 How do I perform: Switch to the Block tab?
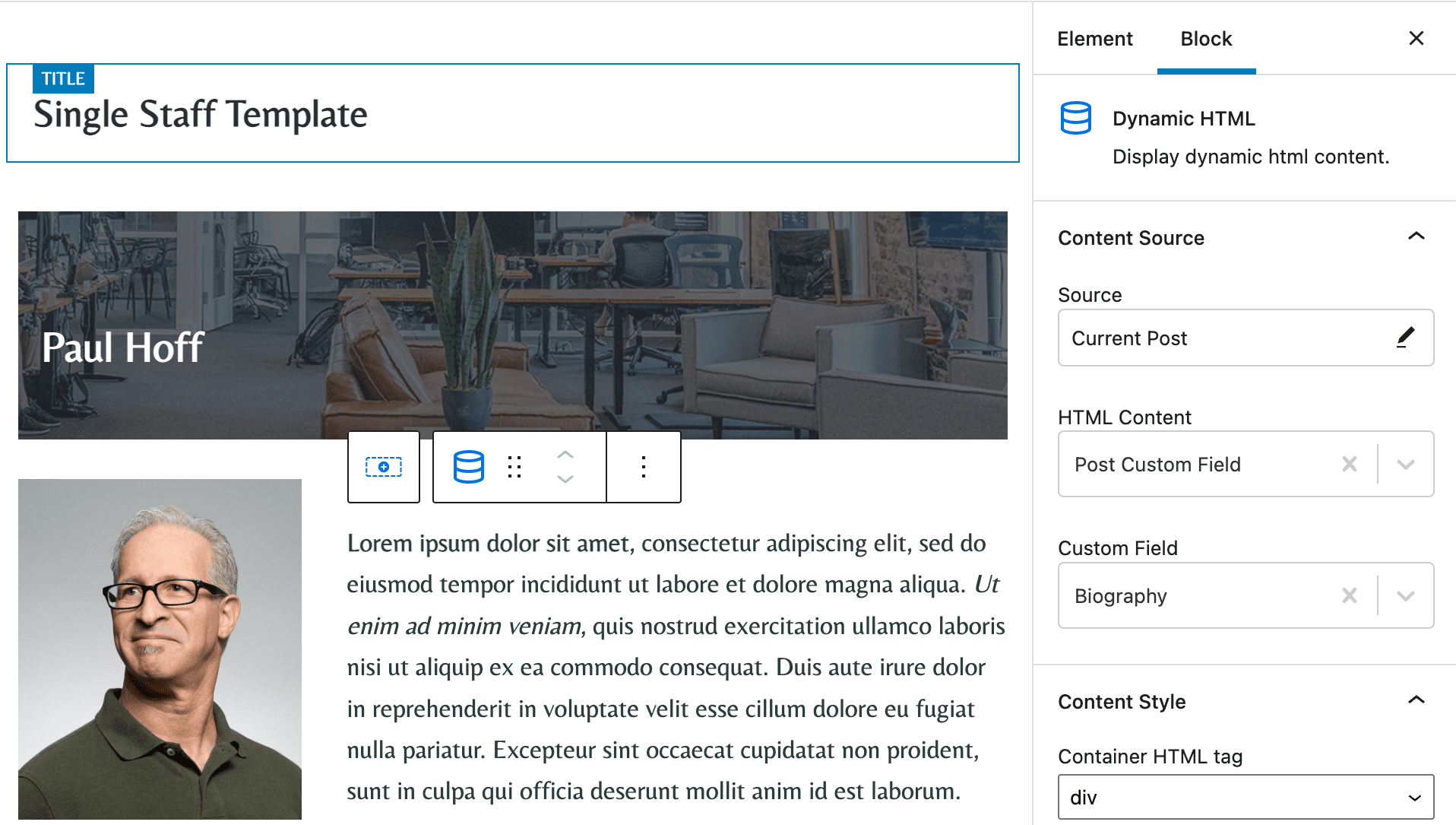tap(1205, 38)
